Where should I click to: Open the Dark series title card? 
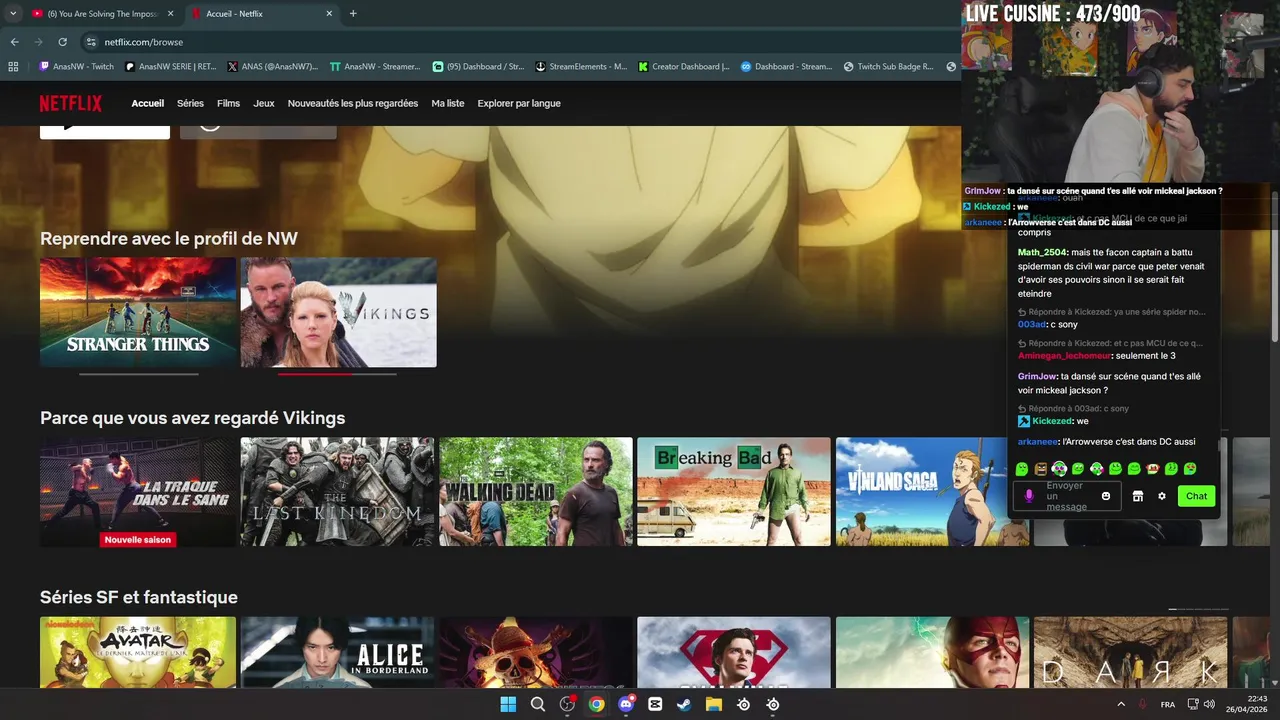(x=1130, y=652)
